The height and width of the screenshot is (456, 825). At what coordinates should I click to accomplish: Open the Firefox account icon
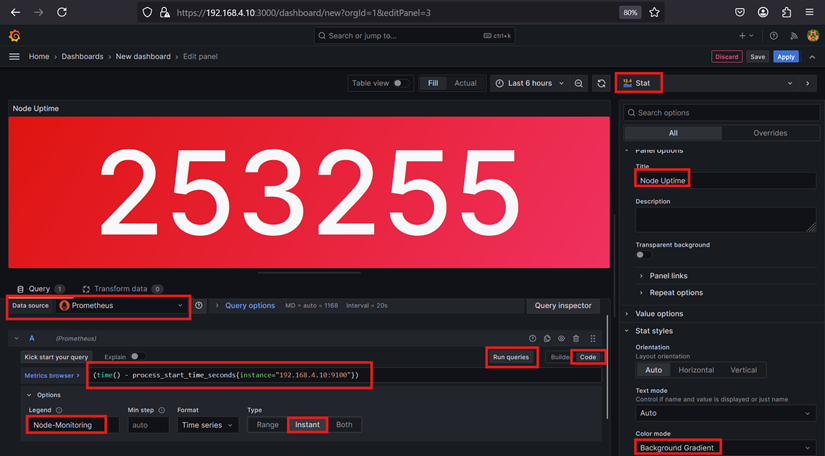pos(763,12)
